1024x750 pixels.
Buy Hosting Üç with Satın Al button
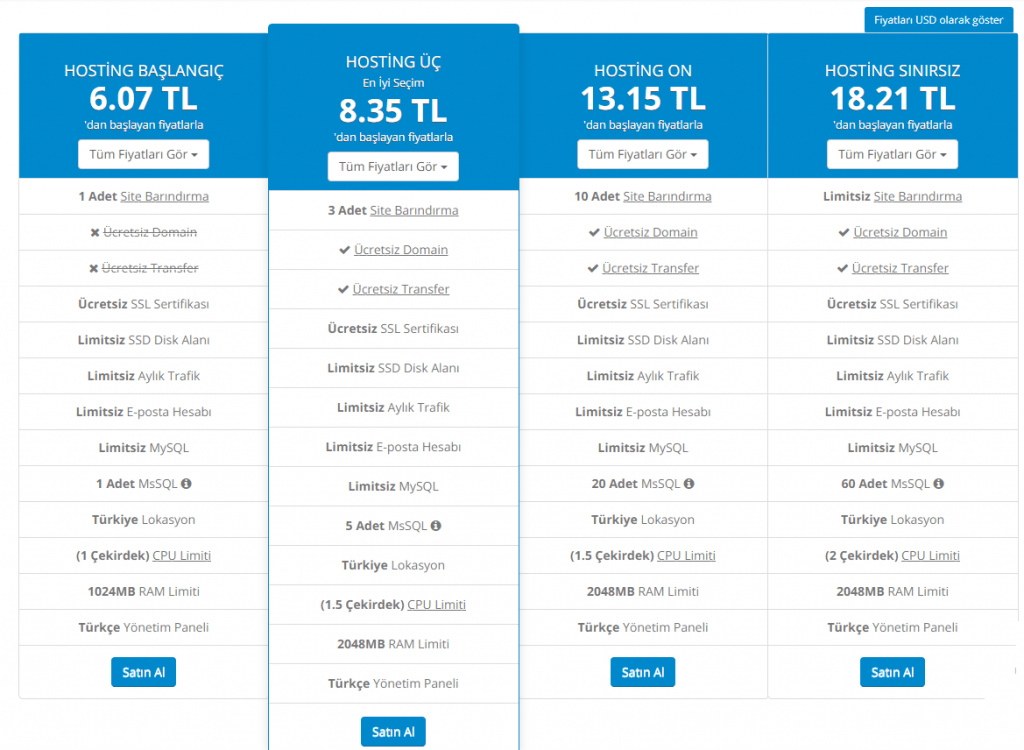point(393,732)
